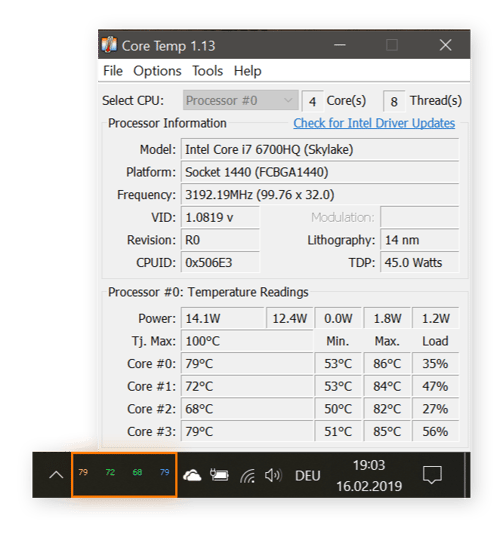Click the core count box showing 4
The image size is (500, 534).
point(312,101)
